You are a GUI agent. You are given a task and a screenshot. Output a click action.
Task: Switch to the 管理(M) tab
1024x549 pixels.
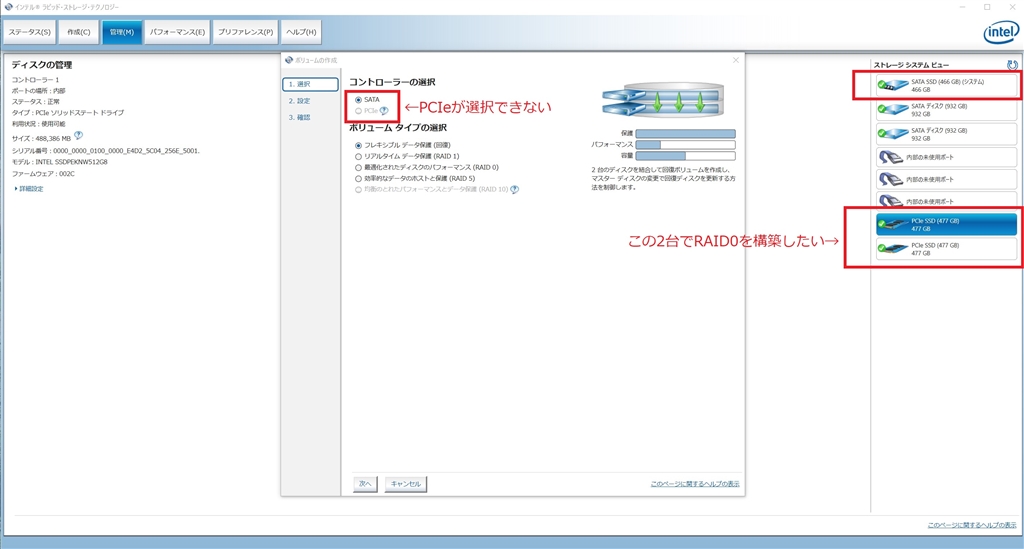click(x=121, y=32)
